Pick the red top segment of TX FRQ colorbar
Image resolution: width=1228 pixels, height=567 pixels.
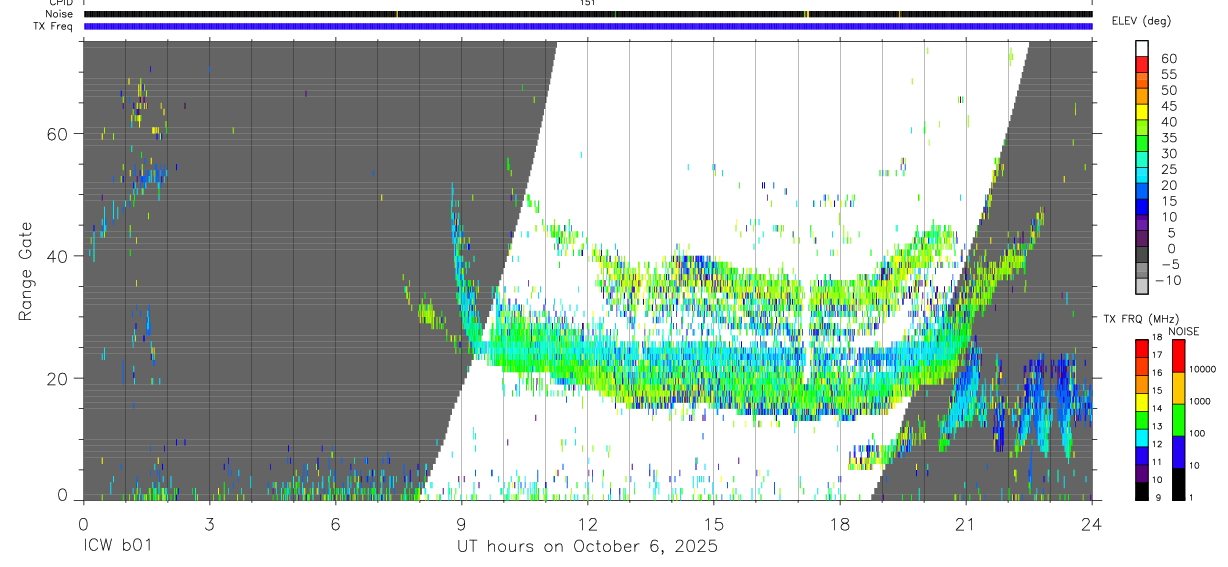pyautogui.click(x=1142, y=349)
